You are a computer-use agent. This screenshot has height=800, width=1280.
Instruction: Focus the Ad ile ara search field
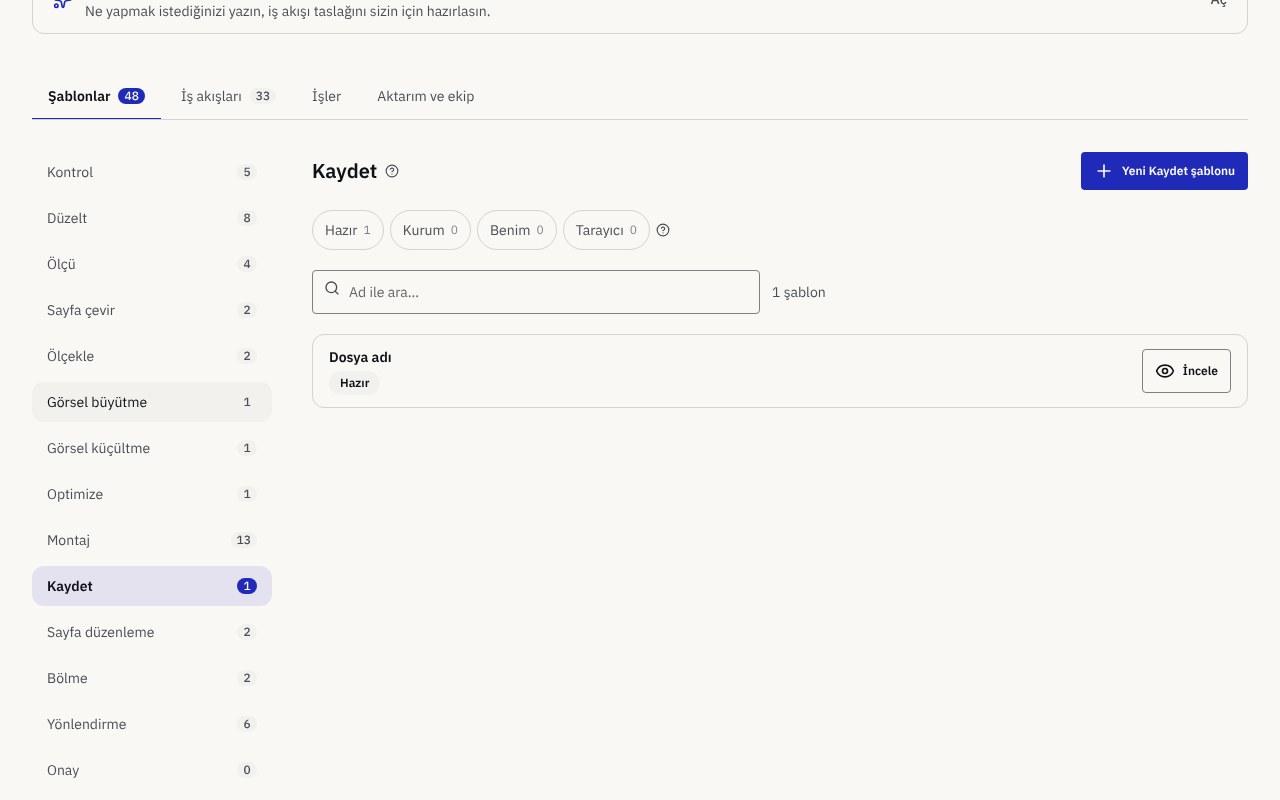(x=536, y=292)
